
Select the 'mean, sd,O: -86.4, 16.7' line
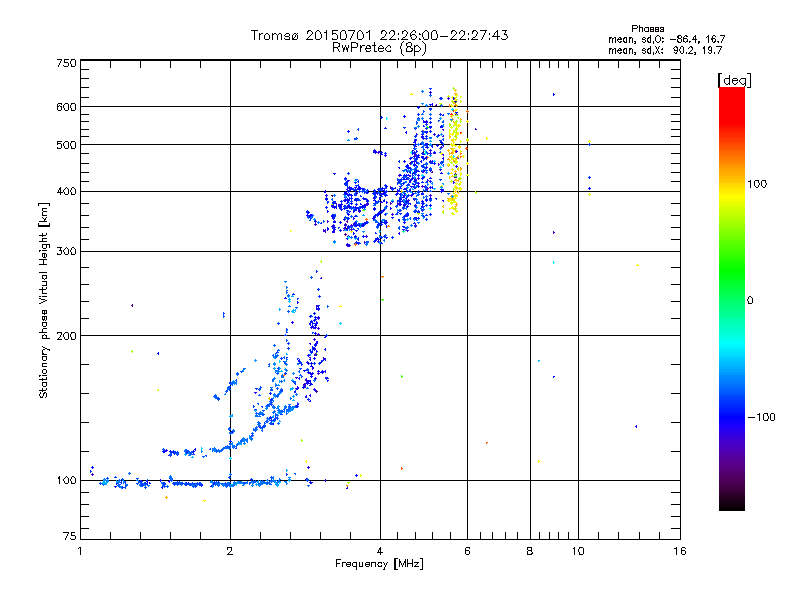tap(666, 39)
